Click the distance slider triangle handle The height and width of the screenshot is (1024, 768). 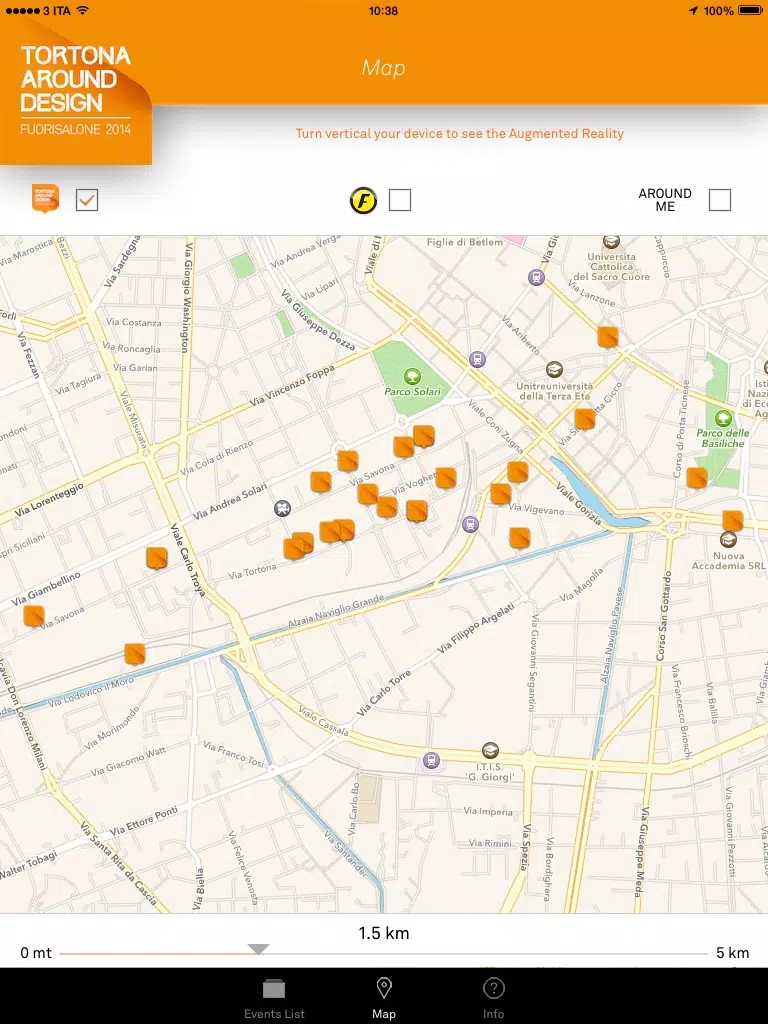pyautogui.click(x=259, y=949)
